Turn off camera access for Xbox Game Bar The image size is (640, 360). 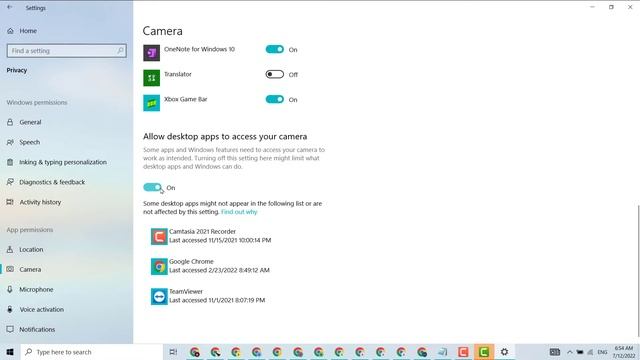(x=275, y=99)
